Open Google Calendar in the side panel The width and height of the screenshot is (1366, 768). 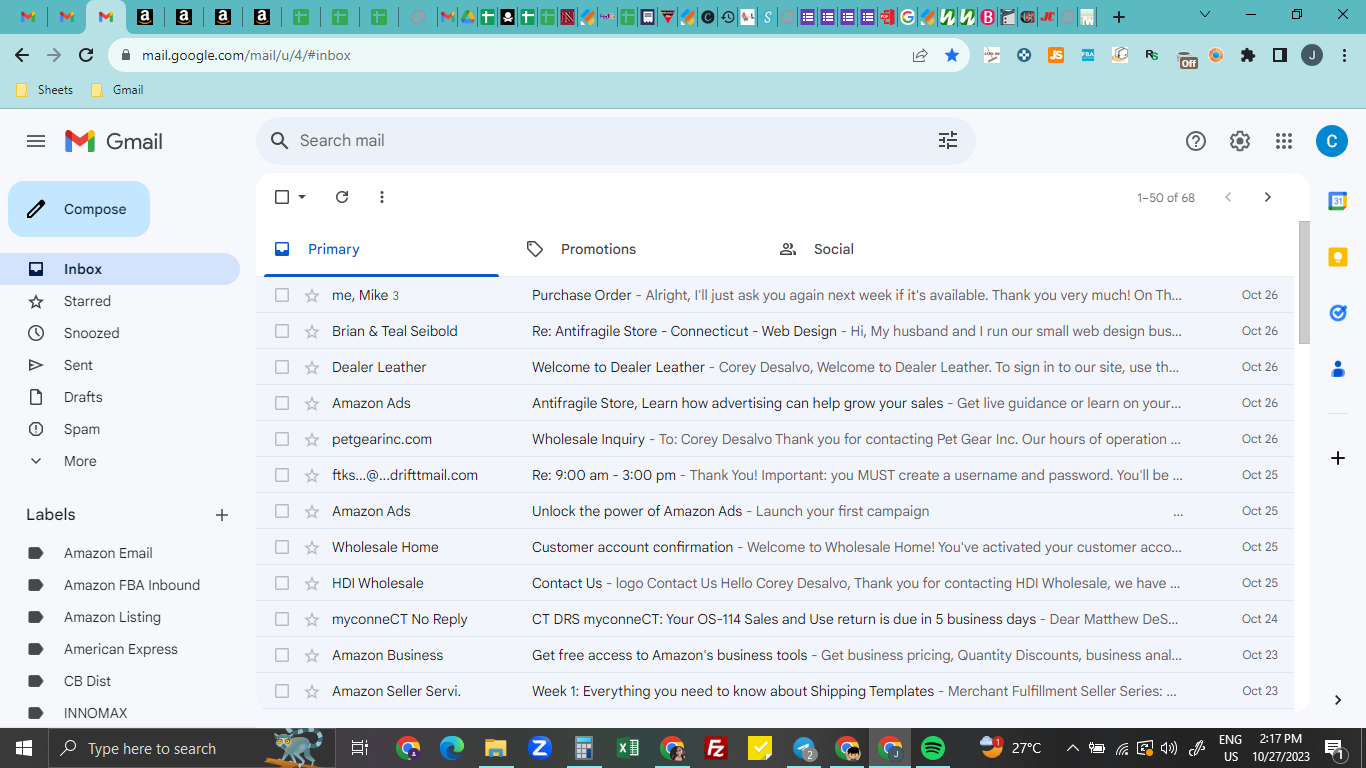coord(1338,201)
